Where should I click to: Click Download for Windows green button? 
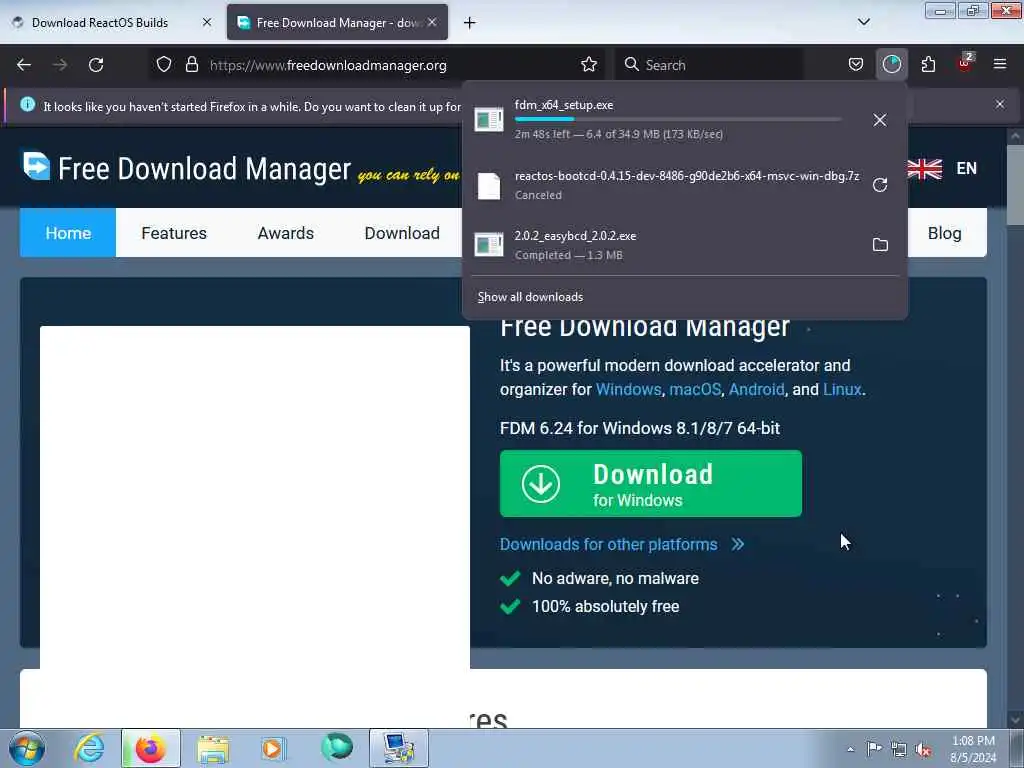tap(650, 484)
